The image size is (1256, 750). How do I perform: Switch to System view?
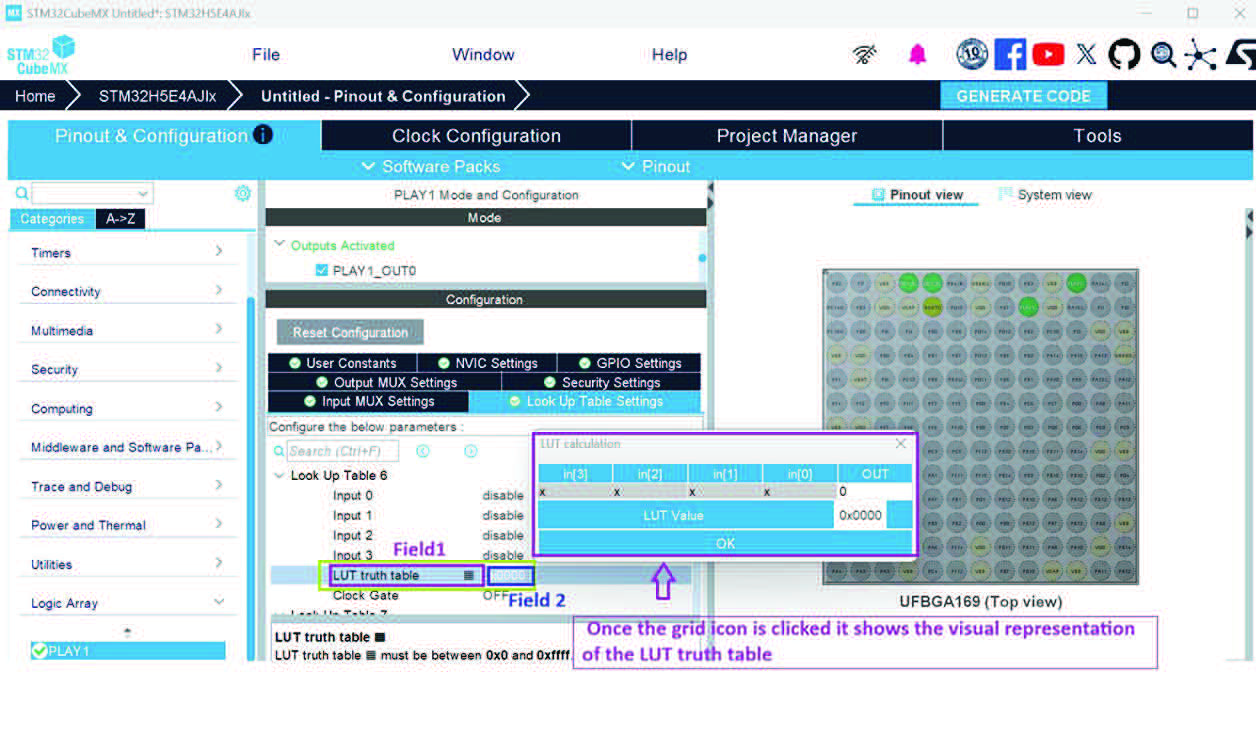click(1045, 195)
